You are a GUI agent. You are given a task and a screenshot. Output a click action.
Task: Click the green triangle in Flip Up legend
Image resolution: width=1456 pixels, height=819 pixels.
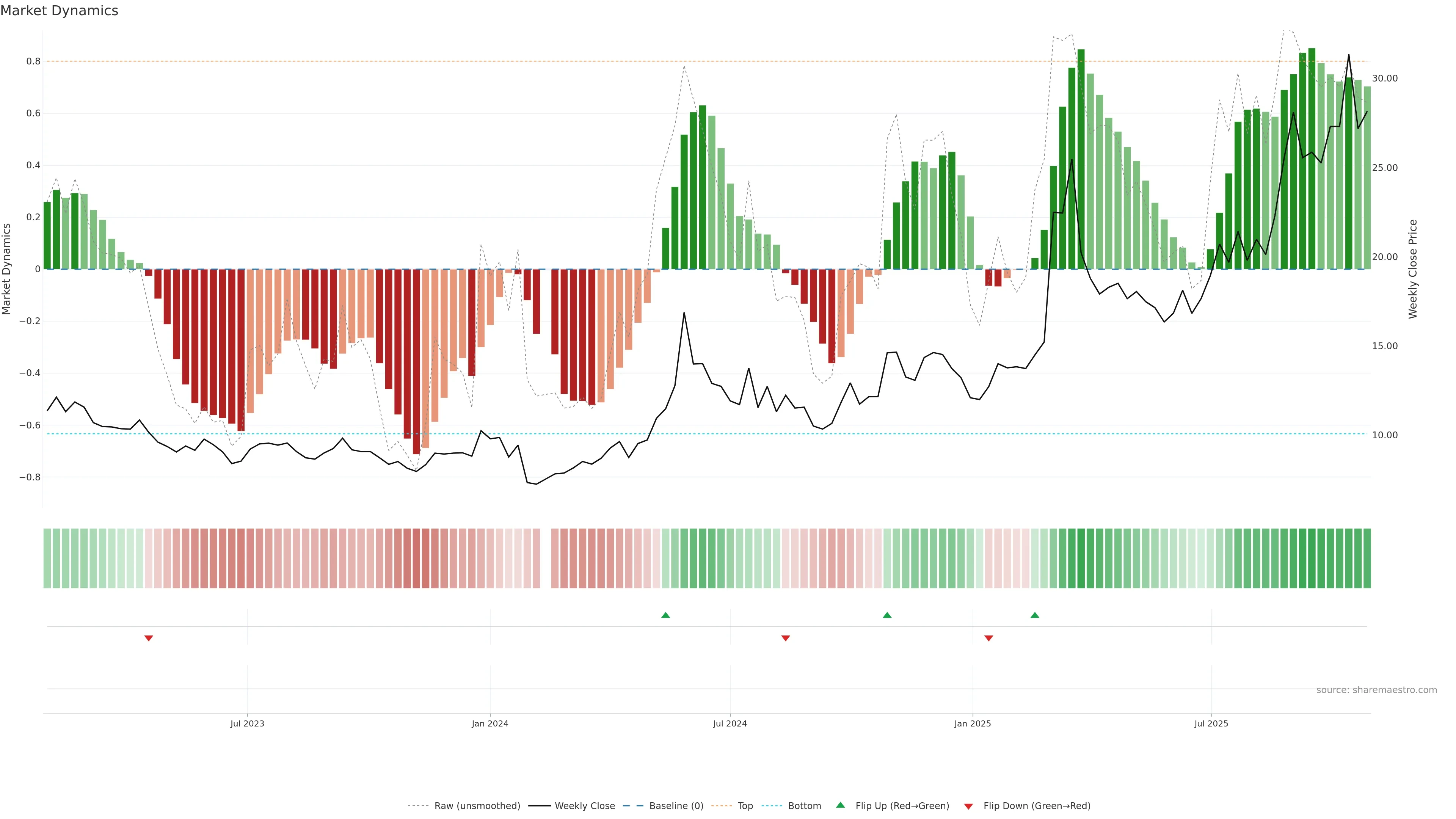click(x=841, y=805)
